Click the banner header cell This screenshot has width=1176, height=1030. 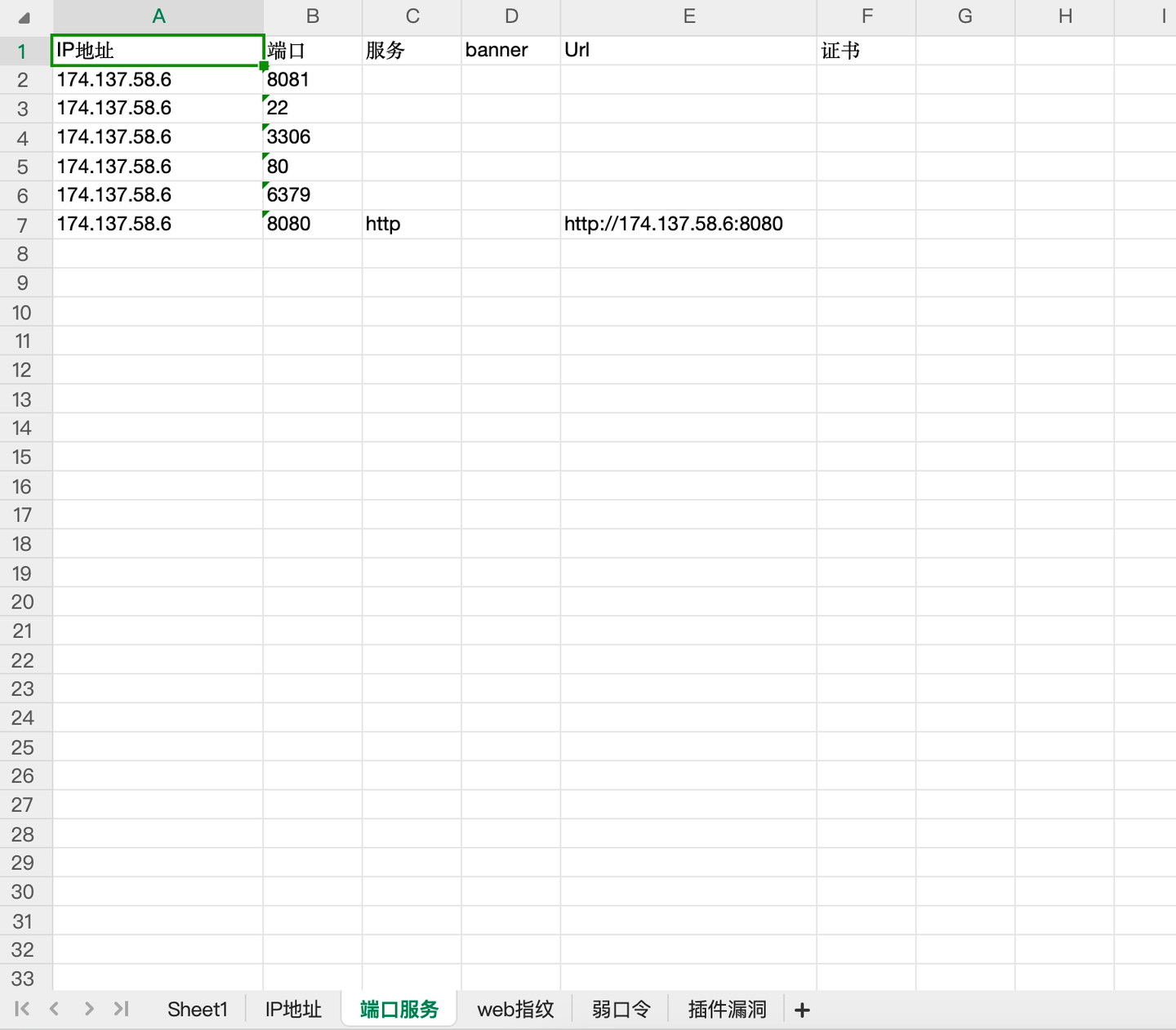pyautogui.click(x=510, y=51)
